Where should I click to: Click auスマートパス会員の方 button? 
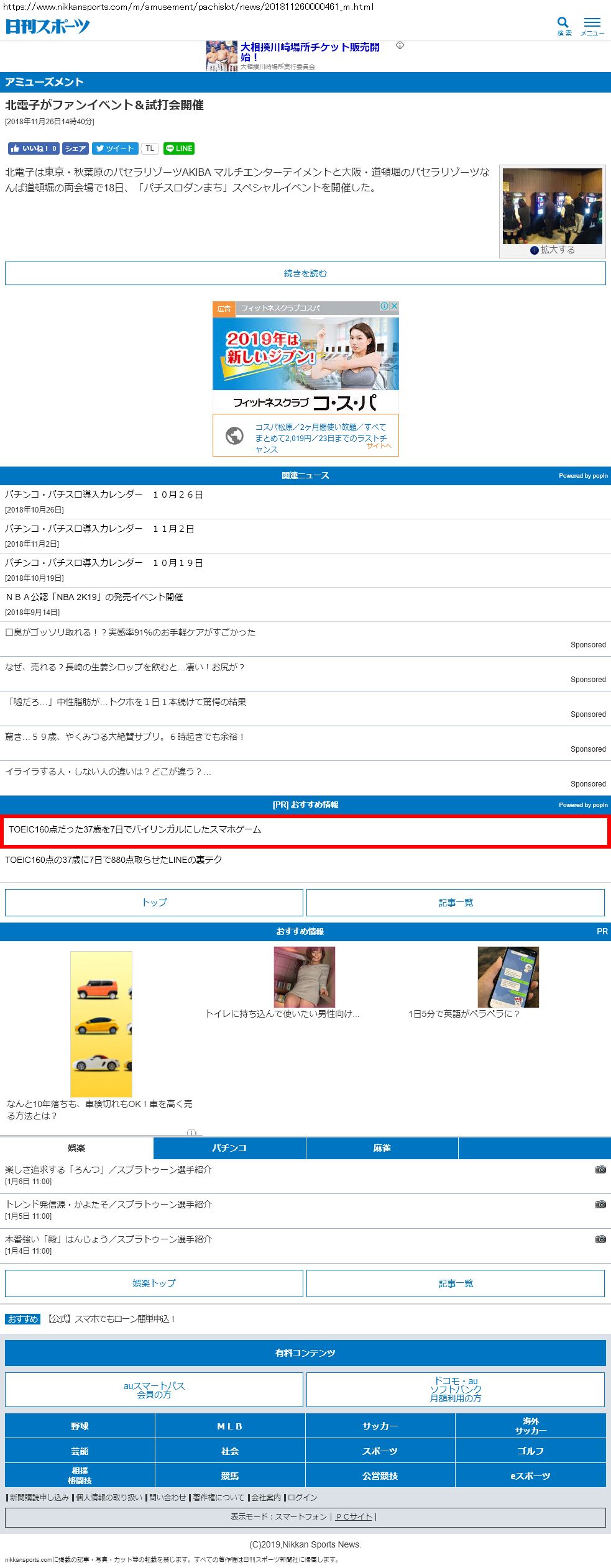click(x=154, y=1390)
